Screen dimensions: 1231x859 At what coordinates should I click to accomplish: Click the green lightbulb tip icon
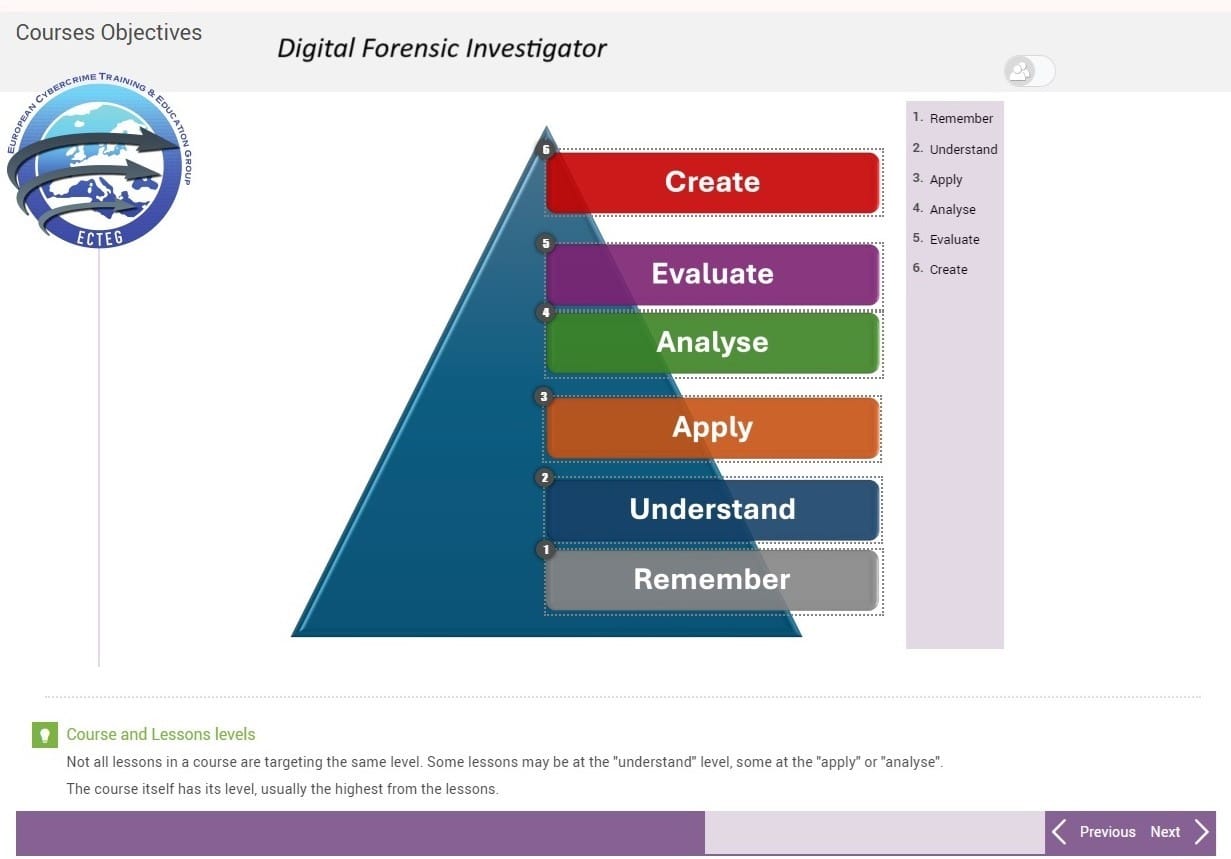pyautogui.click(x=44, y=735)
